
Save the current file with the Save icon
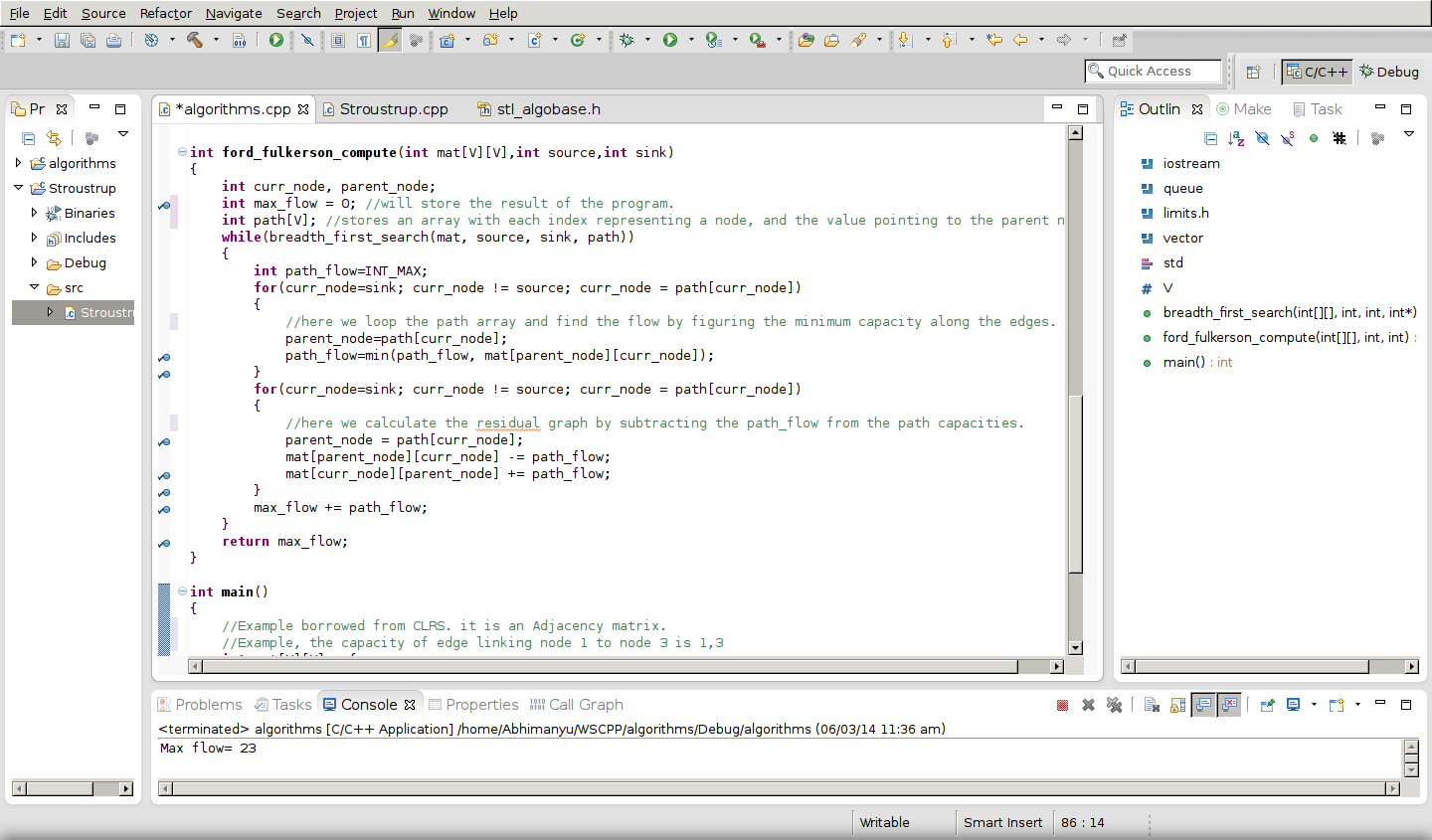63,40
